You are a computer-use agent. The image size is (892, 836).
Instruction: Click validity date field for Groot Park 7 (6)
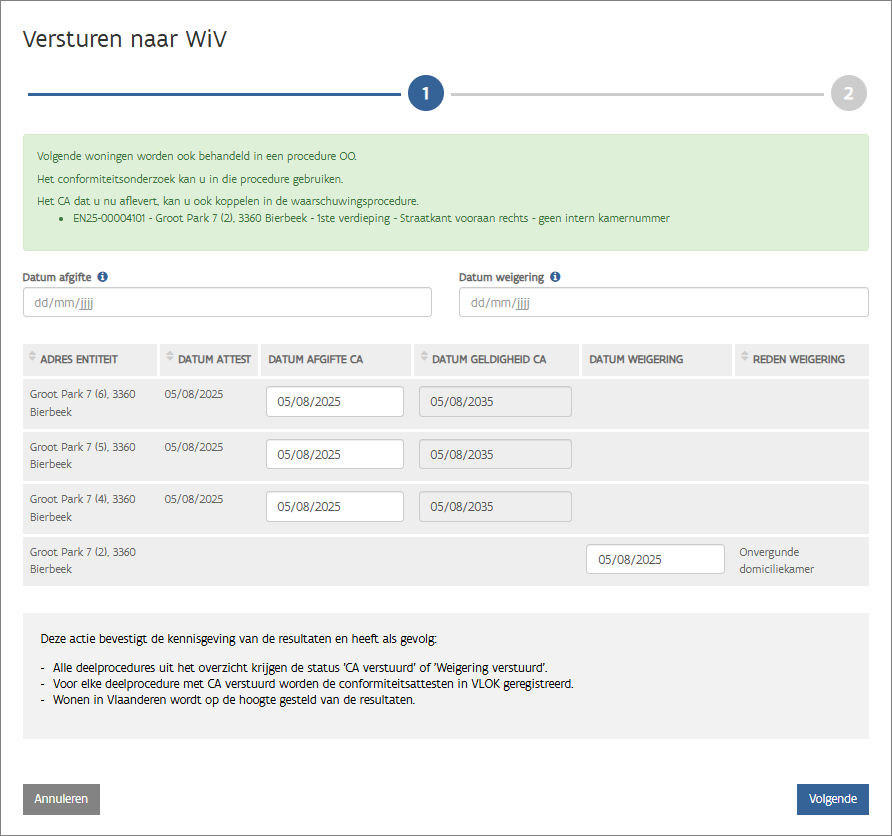(495, 402)
